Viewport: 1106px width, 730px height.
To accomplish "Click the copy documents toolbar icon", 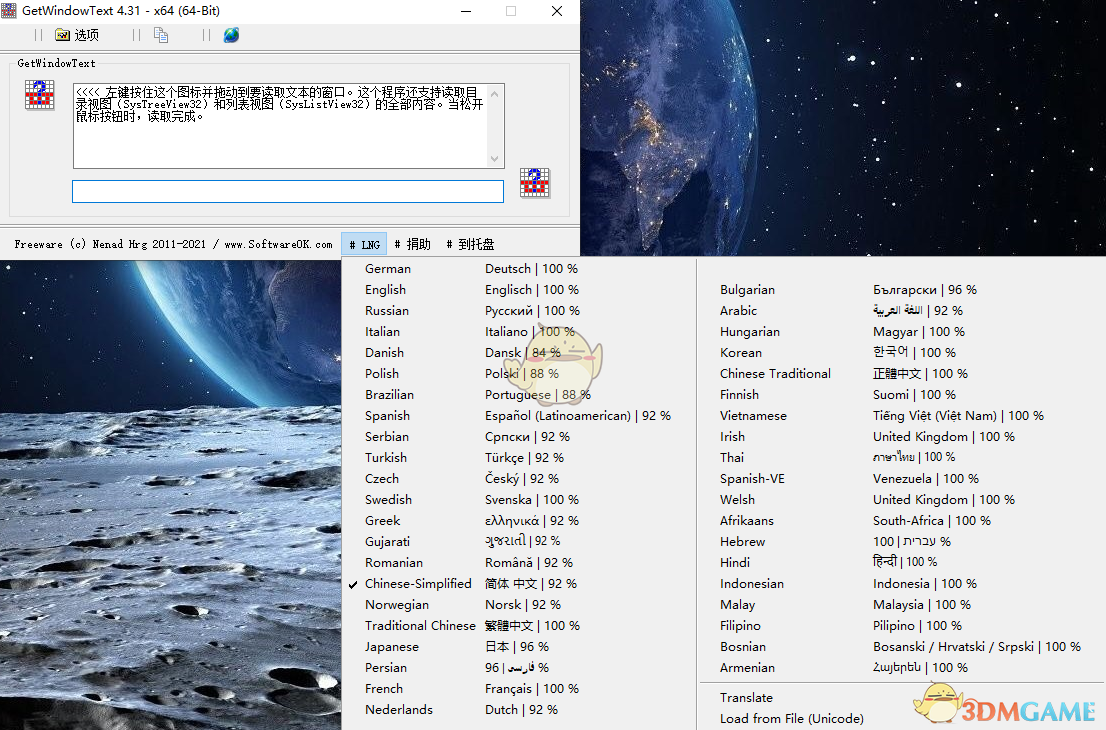I will click(161, 35).
